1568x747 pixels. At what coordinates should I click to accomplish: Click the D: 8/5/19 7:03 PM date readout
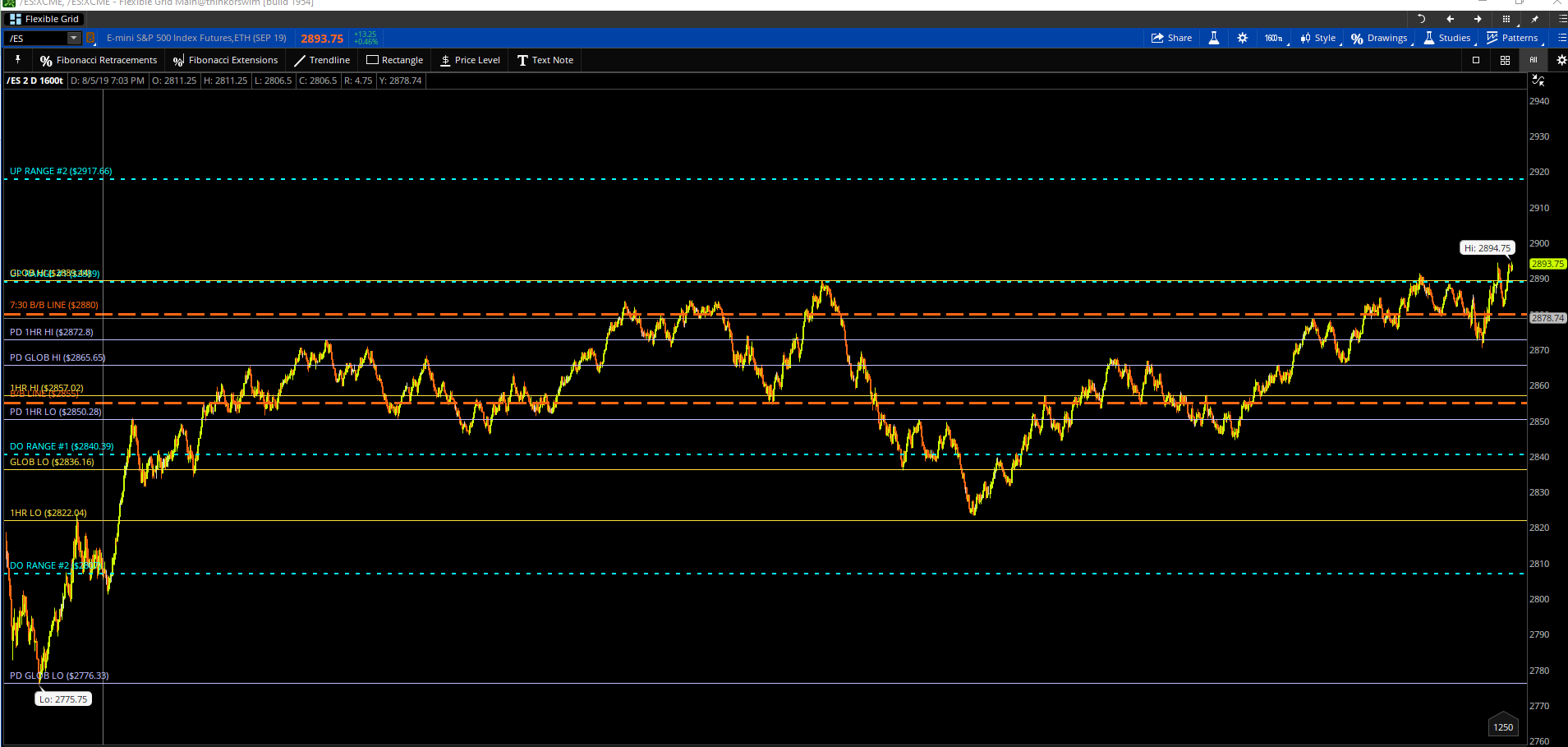(108, 81)
